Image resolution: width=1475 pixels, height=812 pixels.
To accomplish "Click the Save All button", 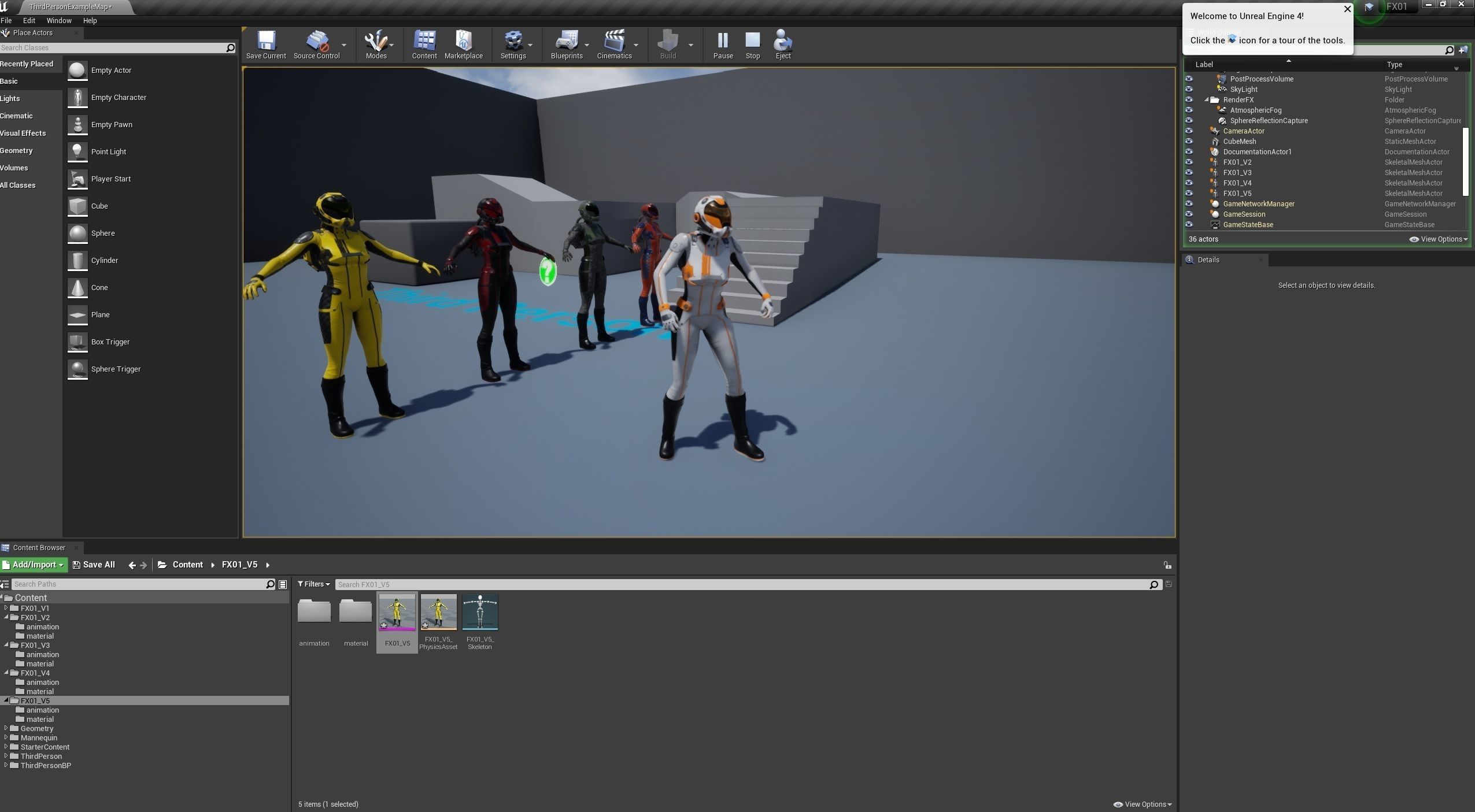I will [x=94, y=565].
